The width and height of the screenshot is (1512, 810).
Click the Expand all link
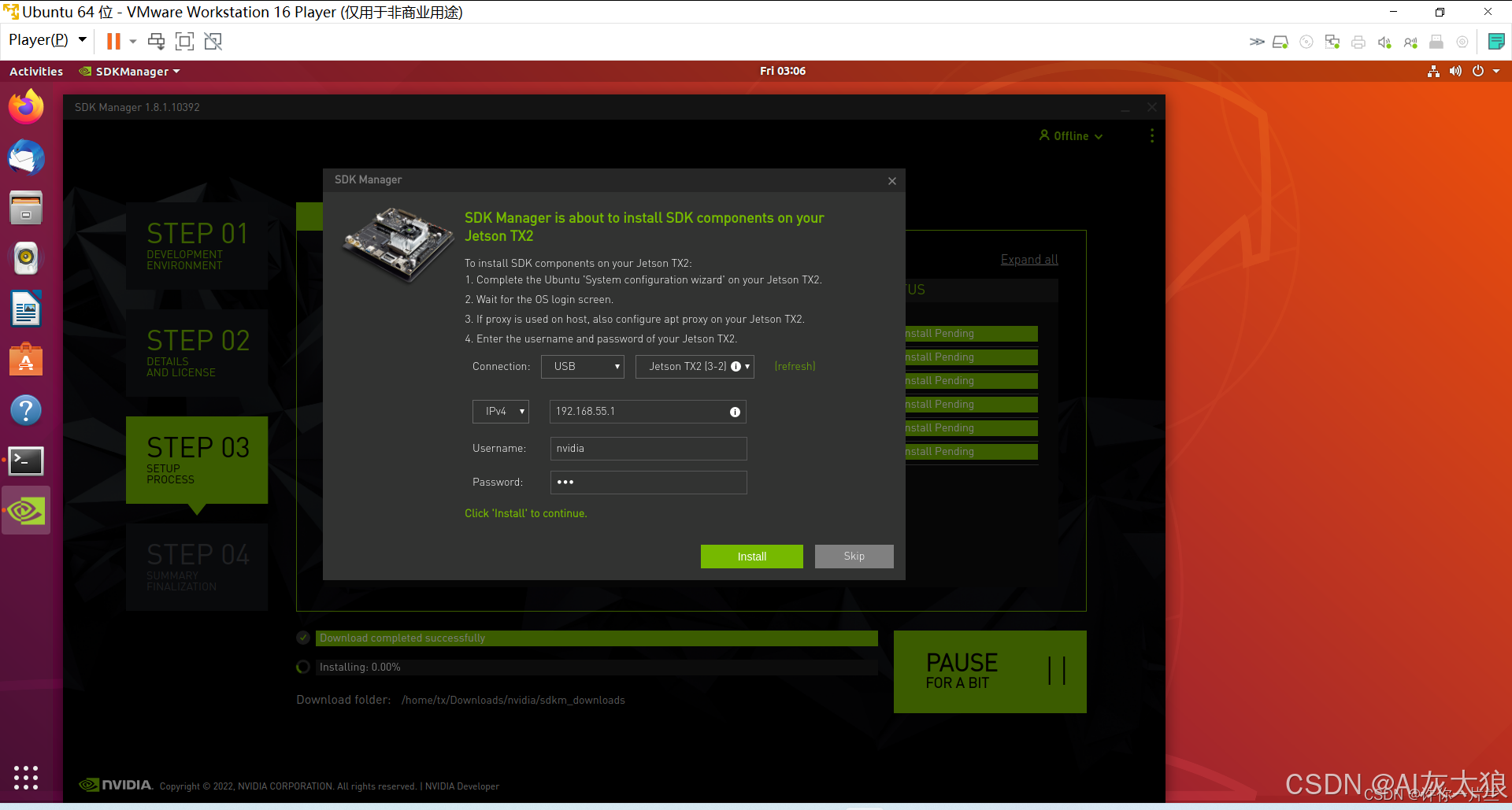tap(1028, 259)
